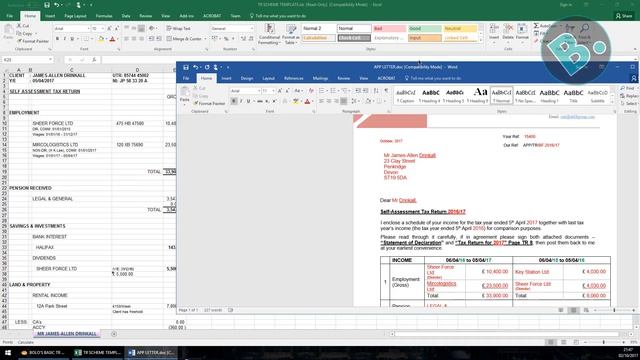Toggle Bold in Excel ribbon
640x360 pixels.
point(57,39)
